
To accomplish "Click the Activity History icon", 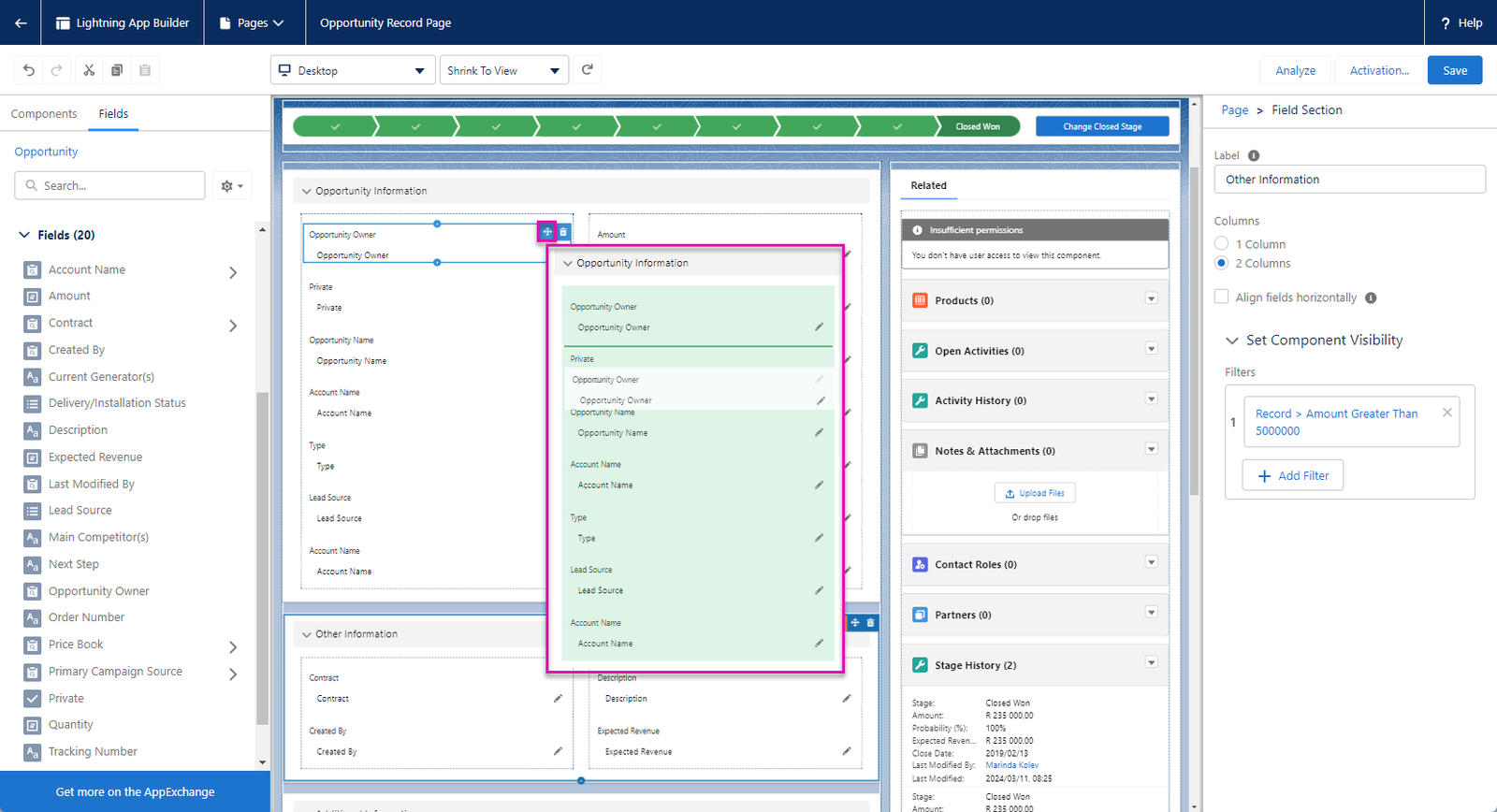I will (920, 400).
